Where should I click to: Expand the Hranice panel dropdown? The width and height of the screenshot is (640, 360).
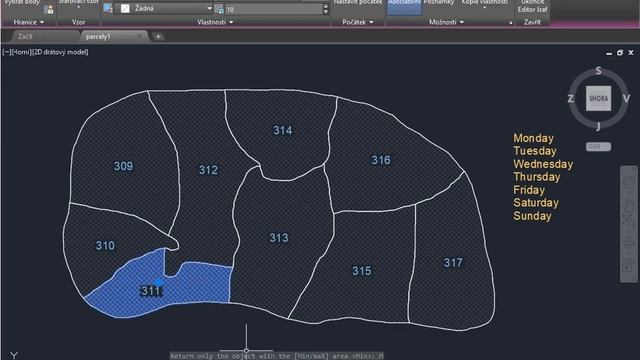(x=42, y=22)
